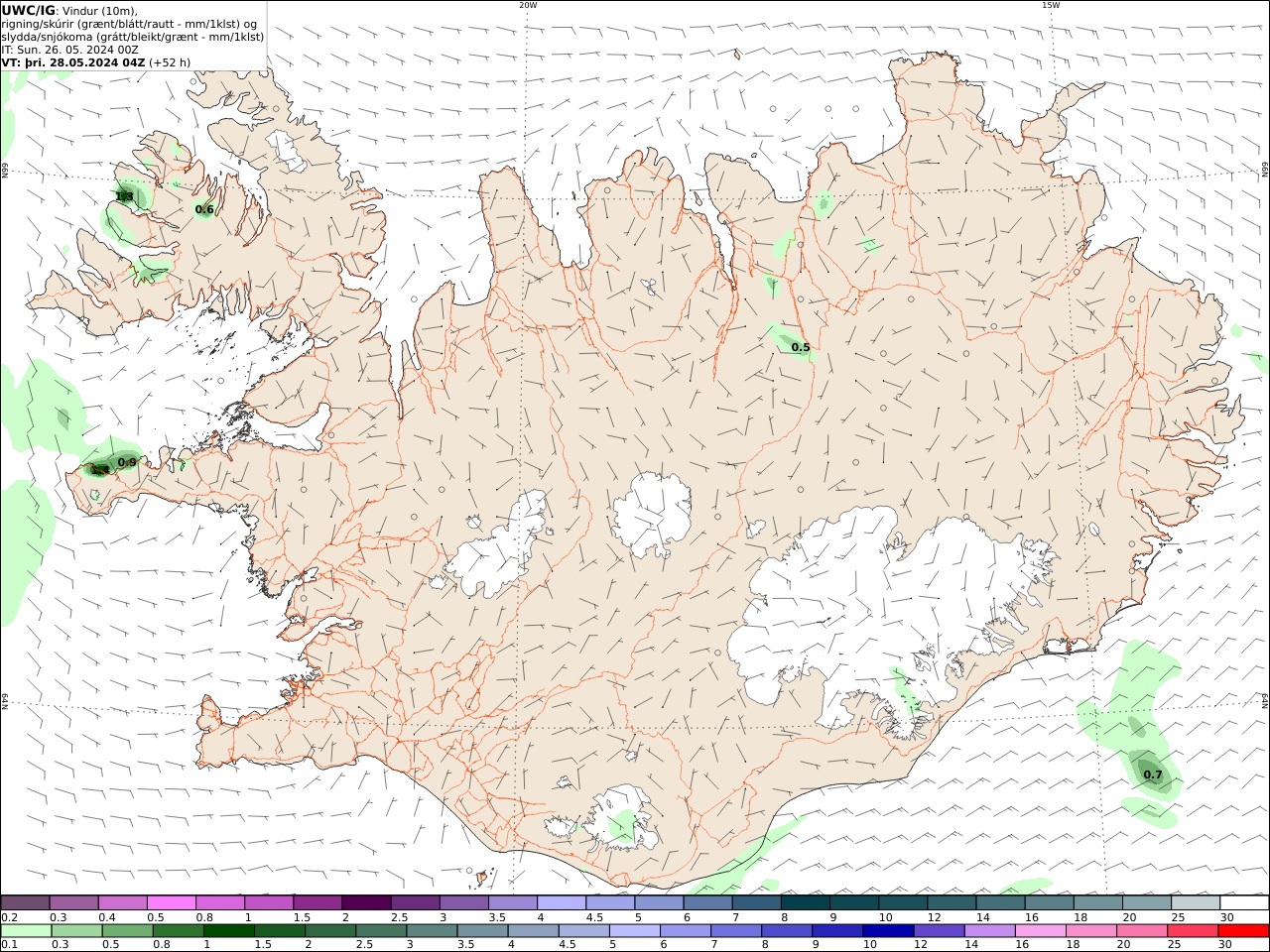
Task: Select the lower legend swatch labeled 0.8
Action: coord(179,930)
